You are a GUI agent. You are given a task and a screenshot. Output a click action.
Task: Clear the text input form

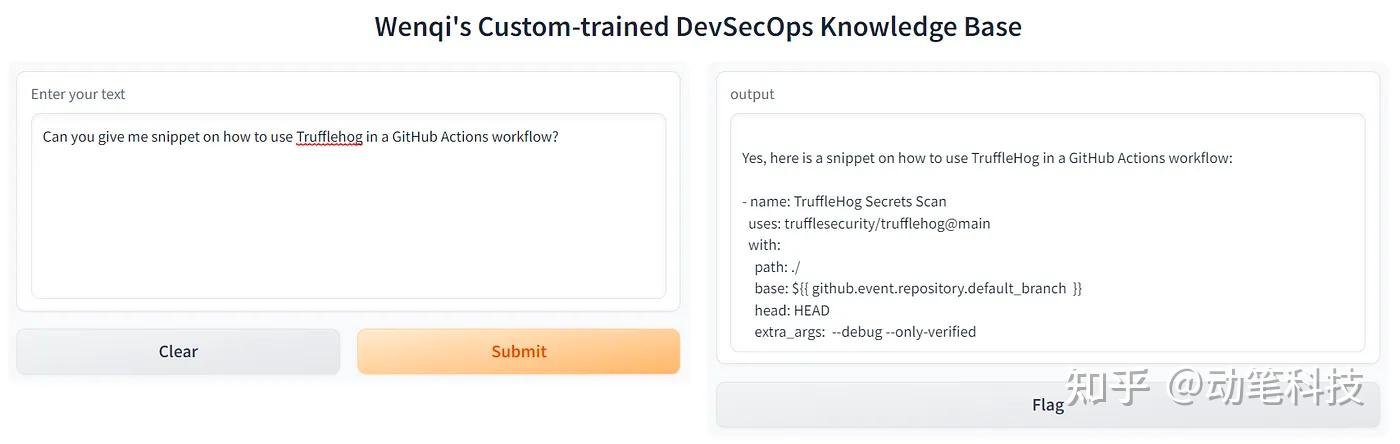click(x=178, y=351)
